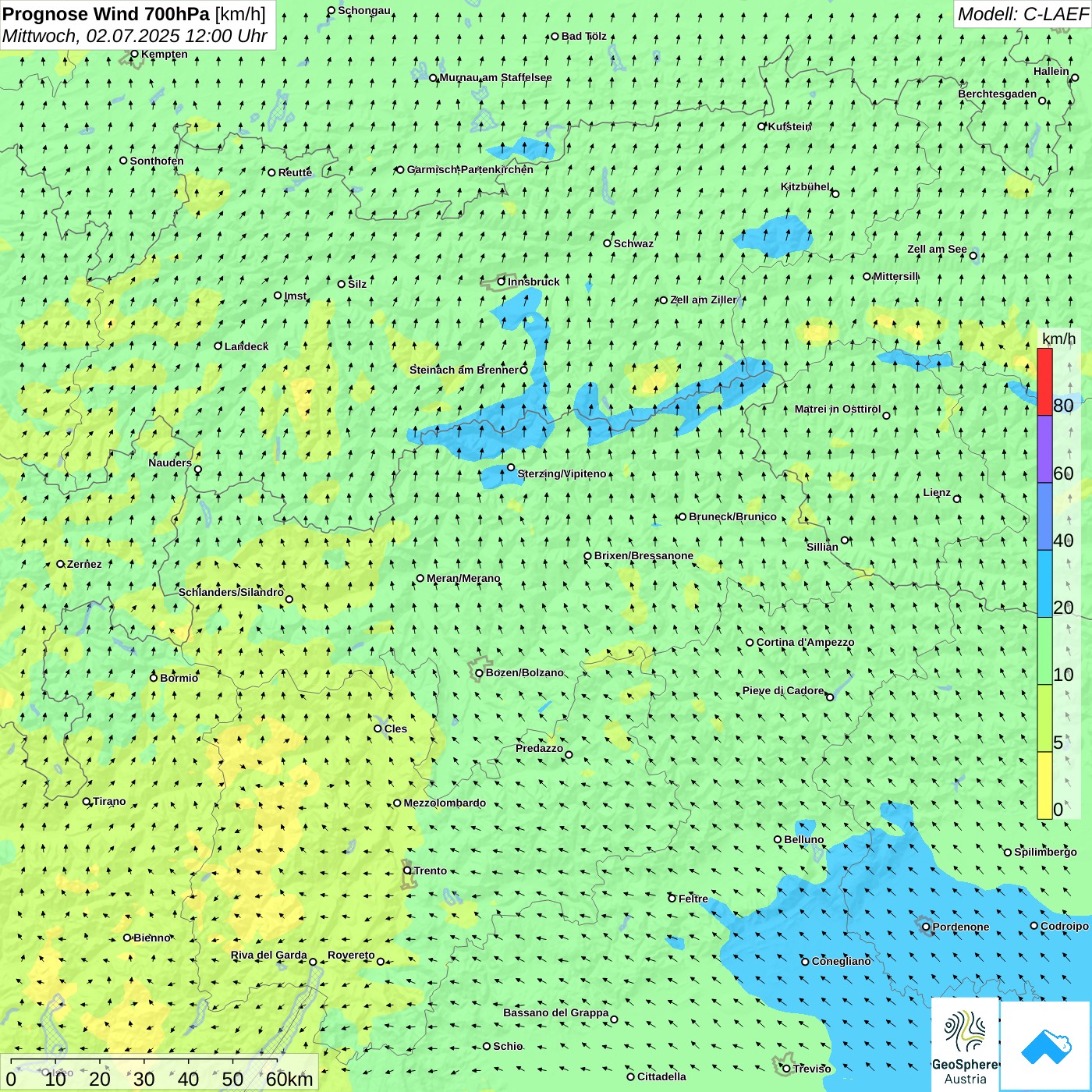The image size is (1092, 1092).
Task: Click the 'Steinach am Brenner' label
Action: click(x=463, y=370)
